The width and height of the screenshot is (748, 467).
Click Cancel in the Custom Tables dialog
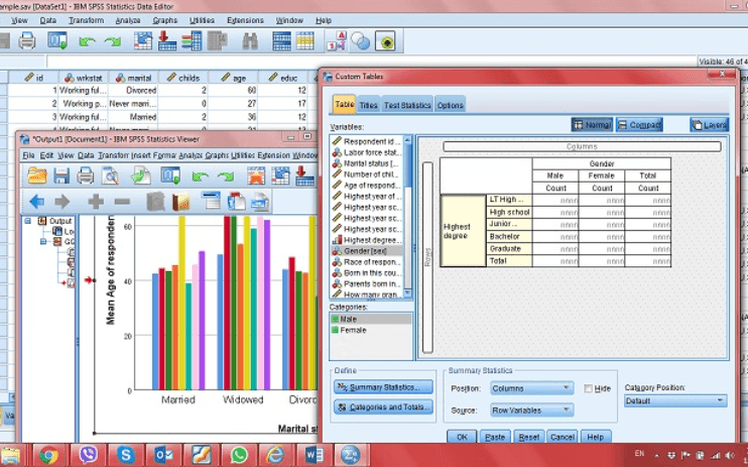pos(562,437)
